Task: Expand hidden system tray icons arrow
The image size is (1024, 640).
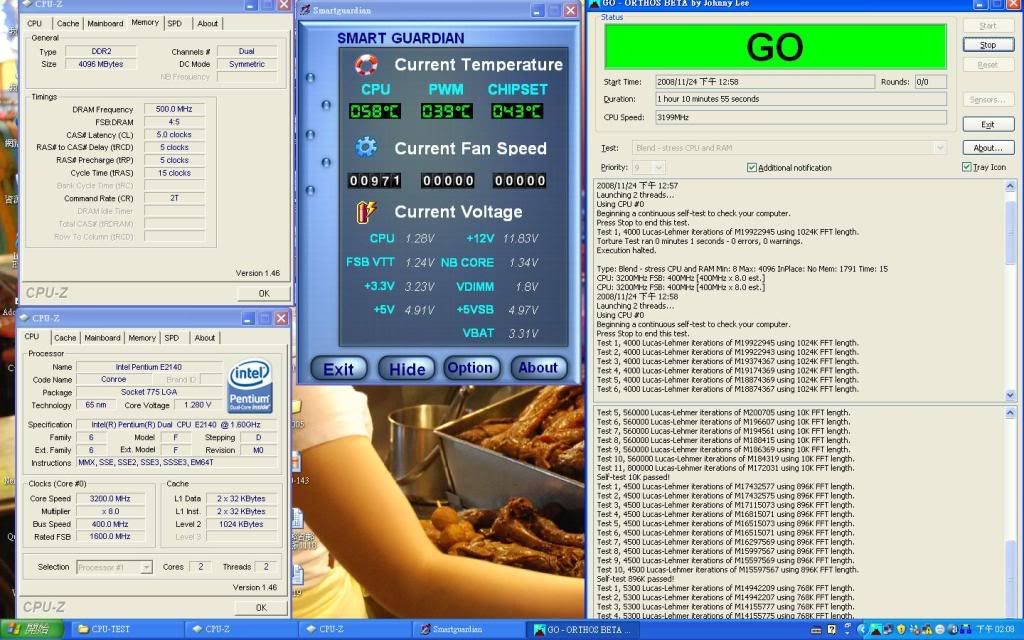Action: tap(861, 630)
